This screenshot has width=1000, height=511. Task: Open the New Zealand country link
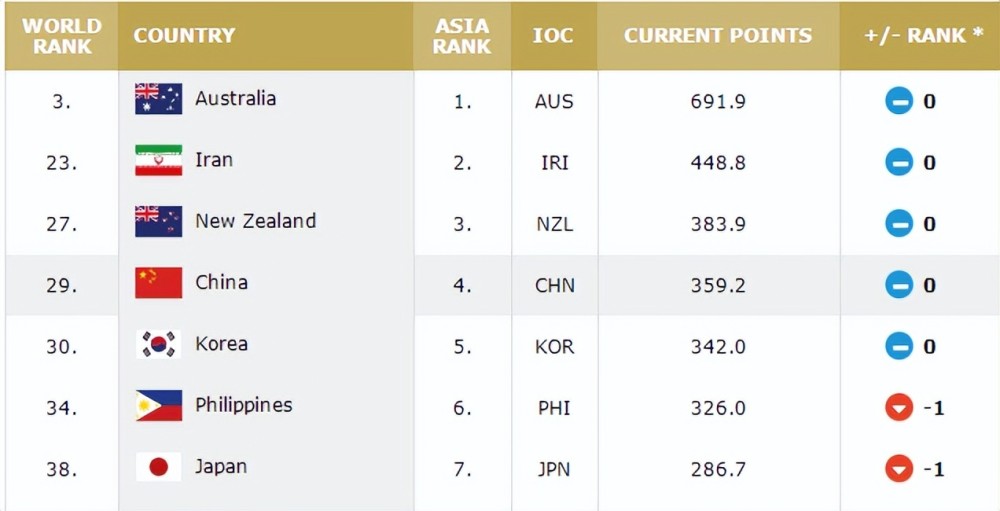[255, 221]
